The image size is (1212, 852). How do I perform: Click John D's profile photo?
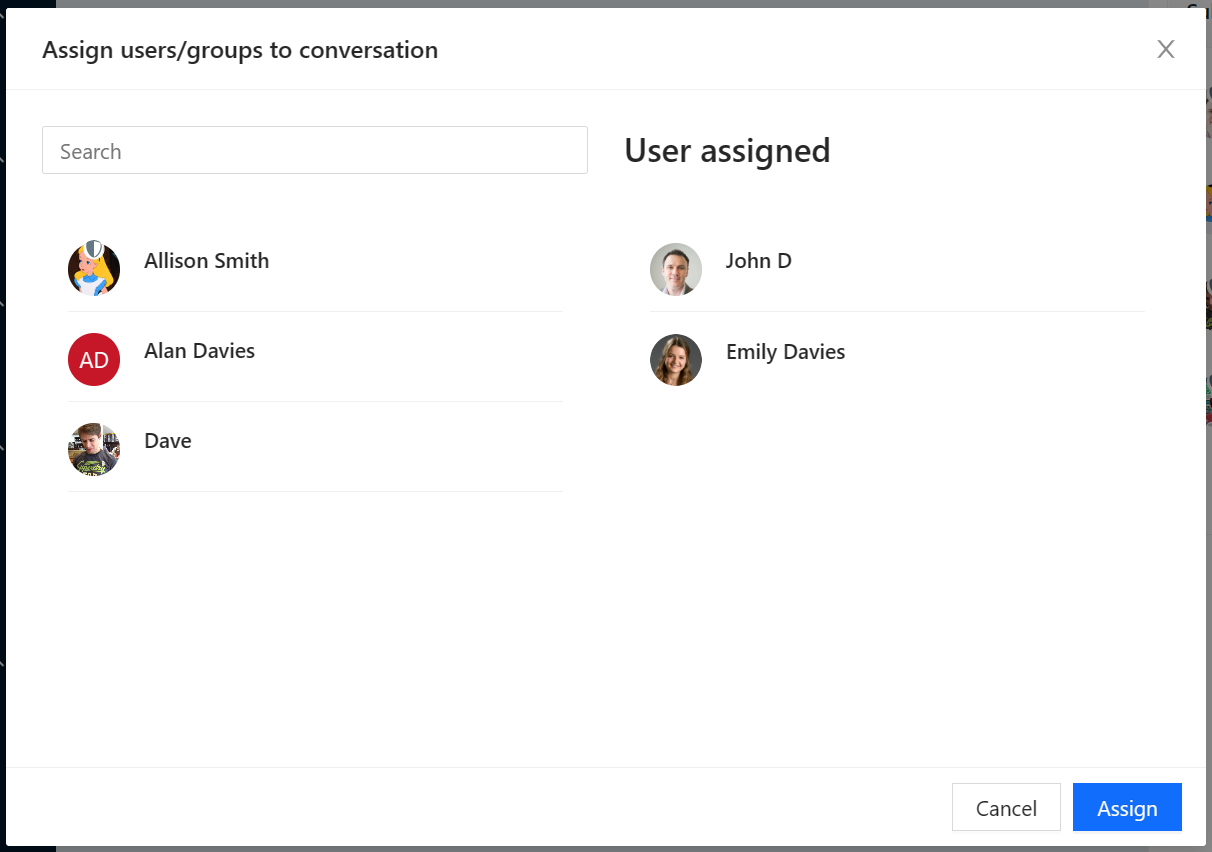tap(676, 270)
